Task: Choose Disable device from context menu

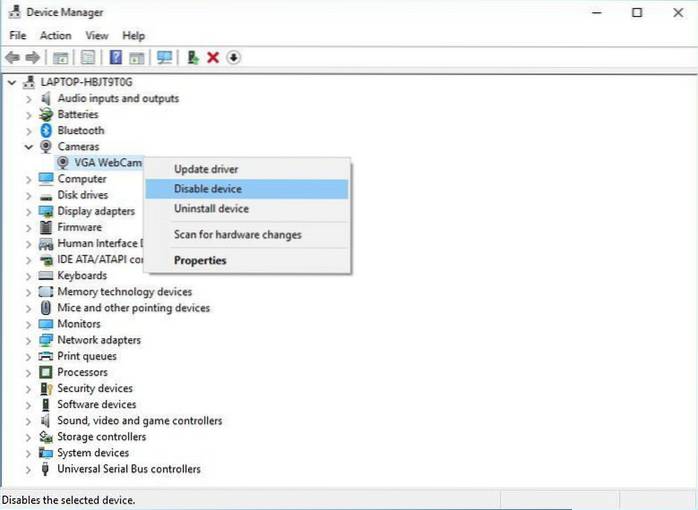Action: (208, 189)
